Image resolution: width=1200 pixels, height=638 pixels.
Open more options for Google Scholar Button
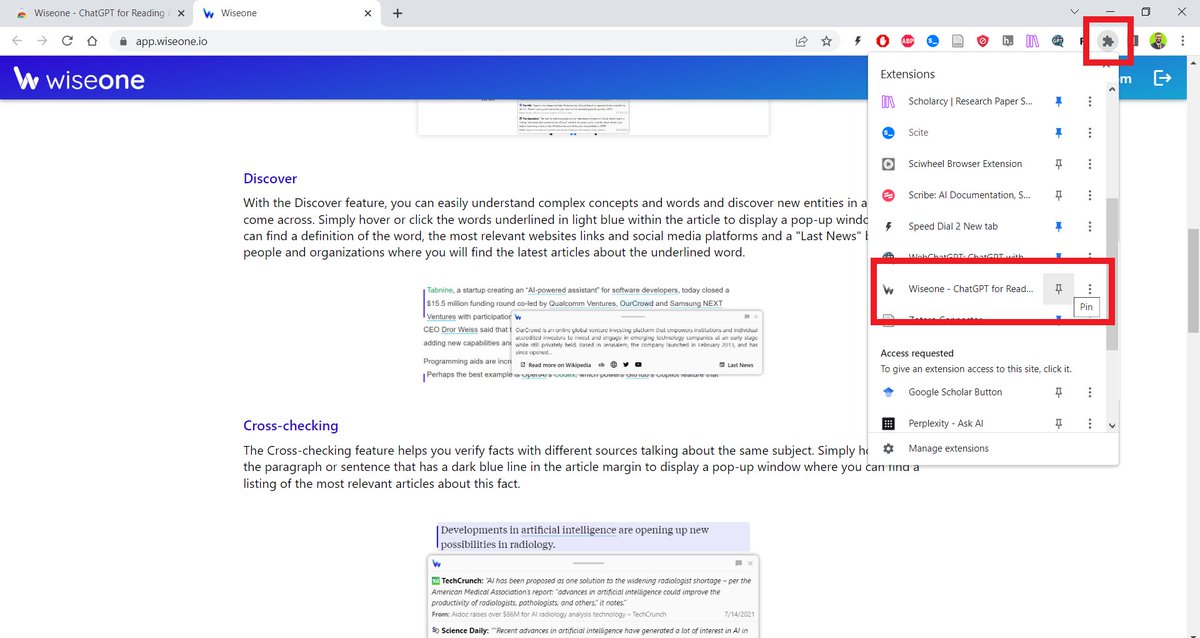pyautogui.click(x=1089, y=393)
